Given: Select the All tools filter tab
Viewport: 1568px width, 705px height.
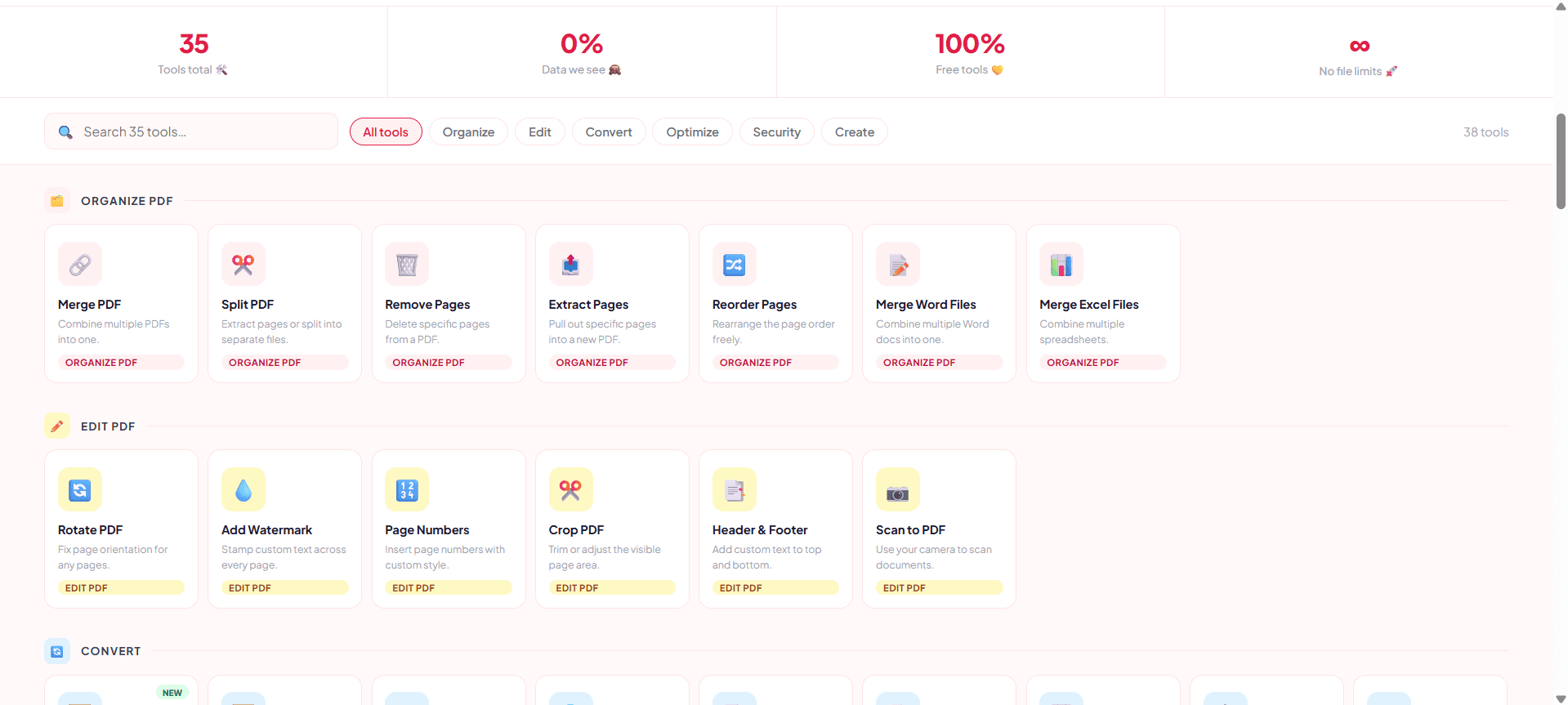Looking at the screenshot, I should tap(386, 132).
